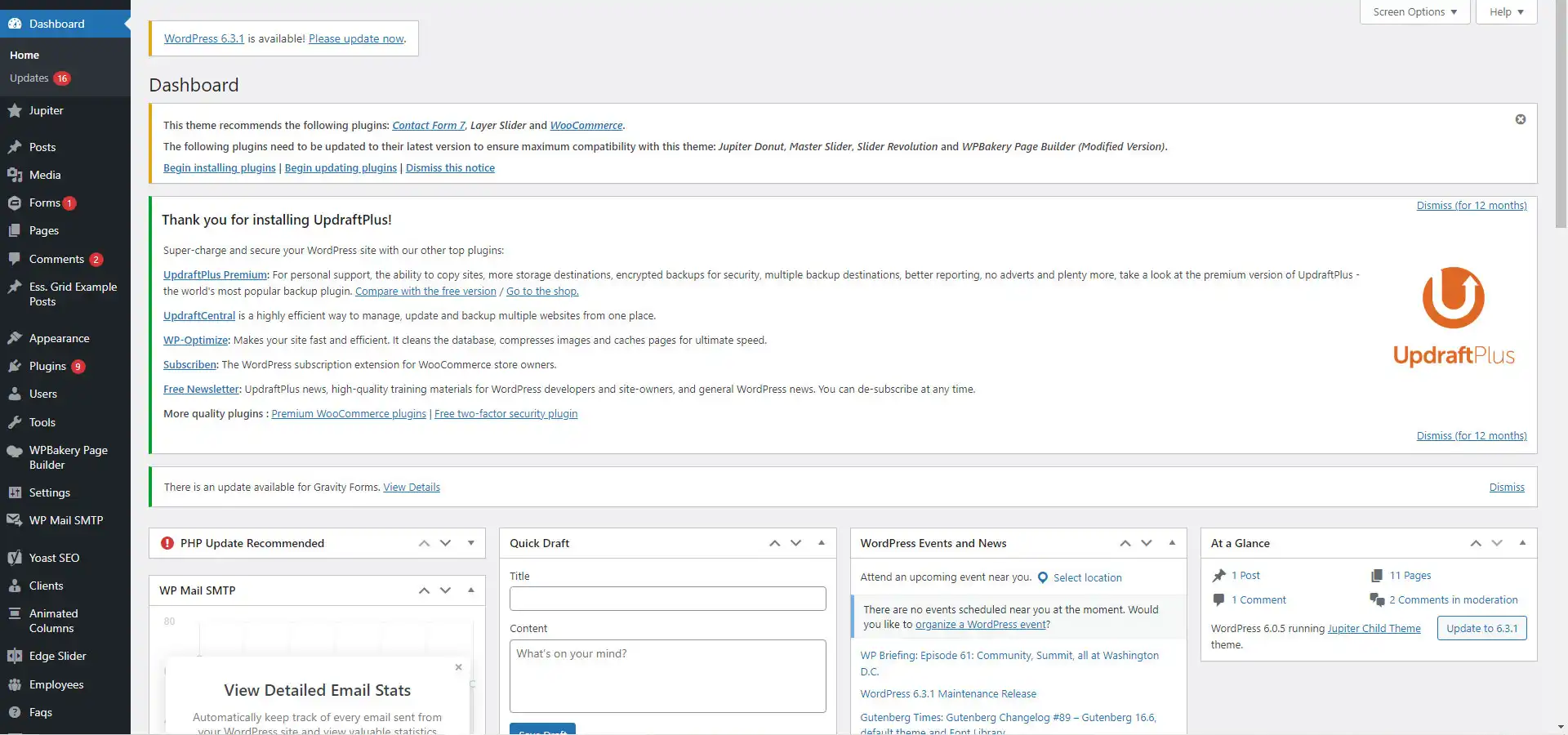Click the Plugins plug icon
1568x735 pixels.
click(15, 366)
